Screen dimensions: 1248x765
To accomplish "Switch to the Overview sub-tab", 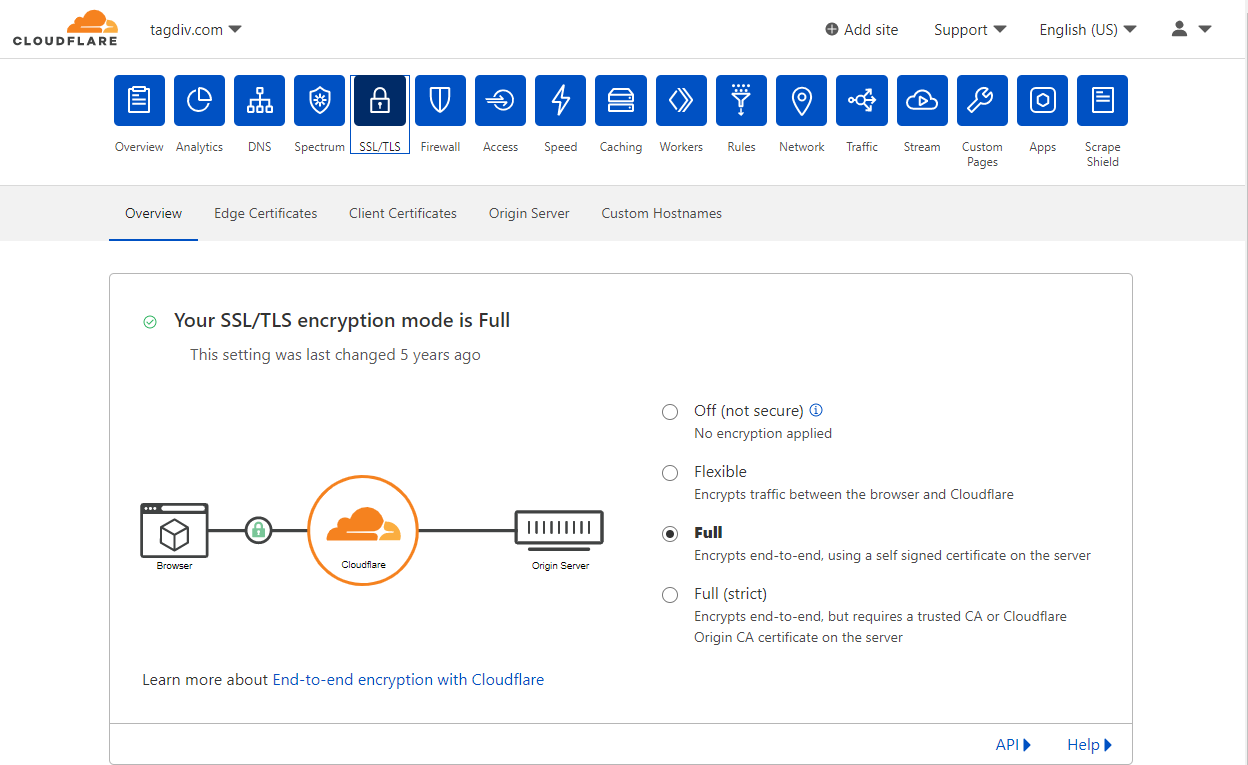I will point(153,213).
